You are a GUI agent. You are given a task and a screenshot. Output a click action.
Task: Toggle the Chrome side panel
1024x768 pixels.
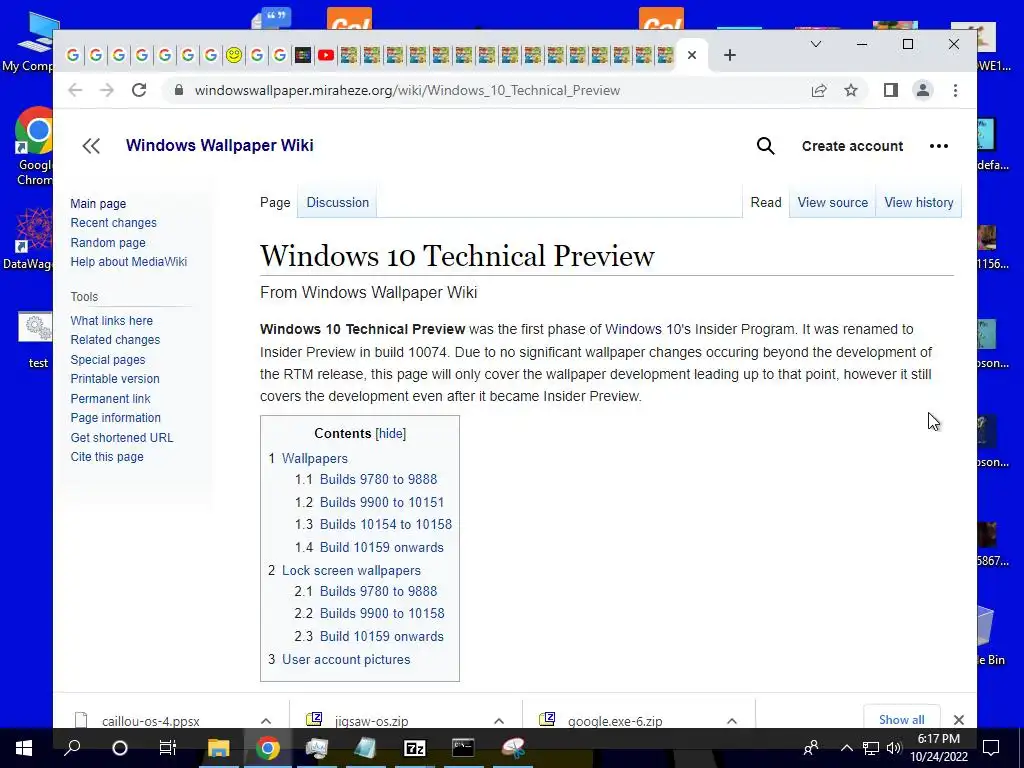[x=891, y=90]
